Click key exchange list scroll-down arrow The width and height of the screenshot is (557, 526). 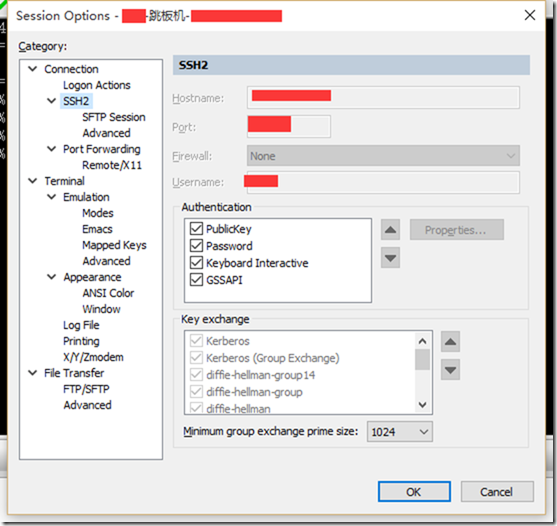click(422, 405)
